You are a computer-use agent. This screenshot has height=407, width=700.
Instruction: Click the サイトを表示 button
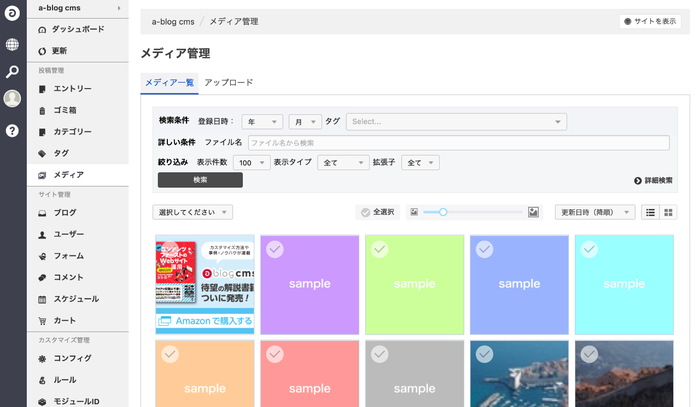tap(650, 20)
